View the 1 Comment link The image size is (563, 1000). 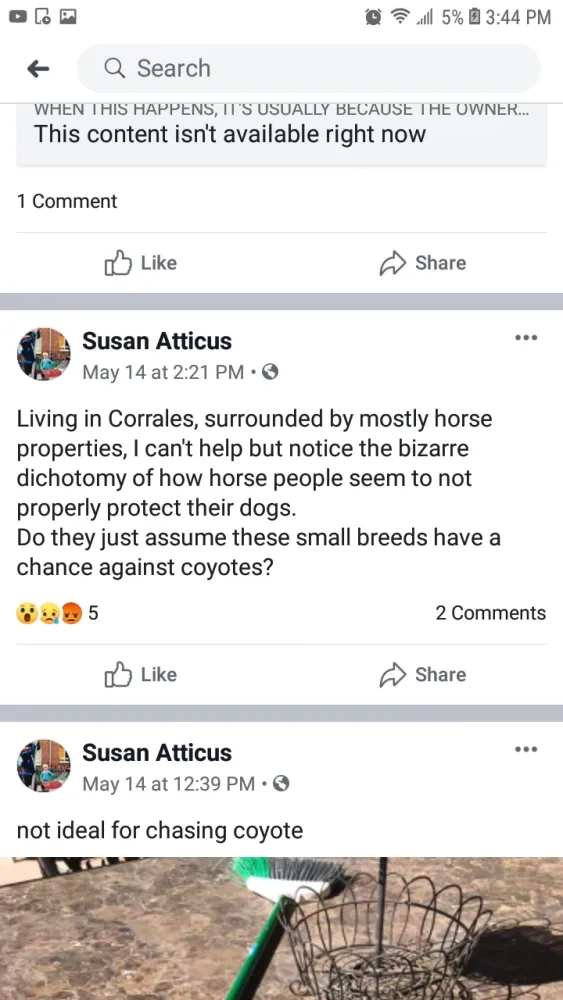pyautogui.click(x=67, y=202)
